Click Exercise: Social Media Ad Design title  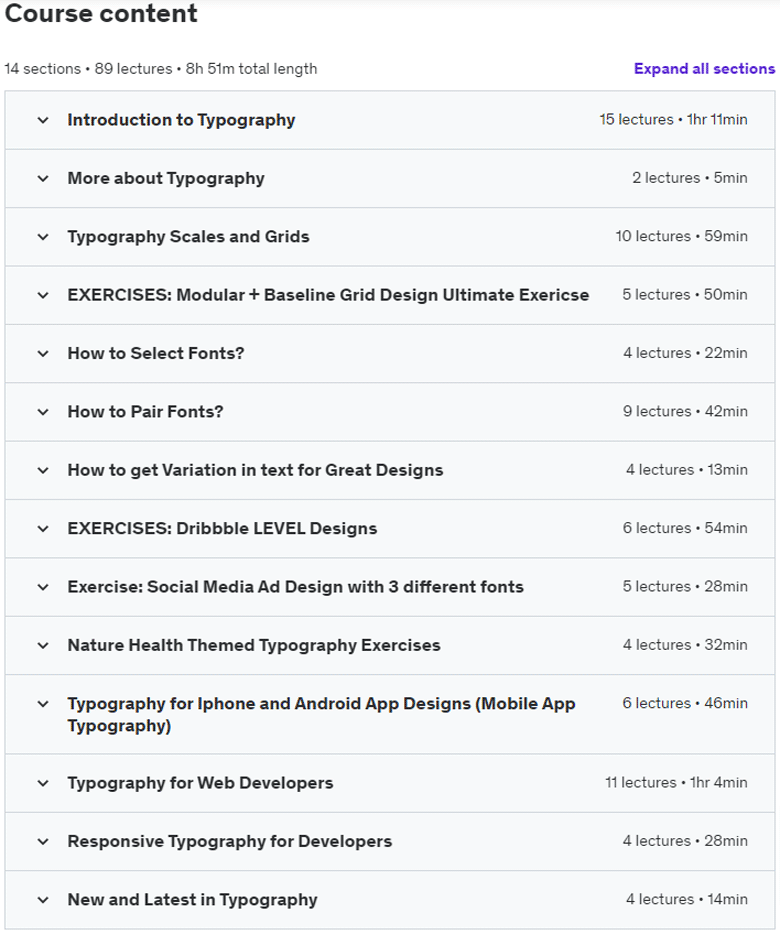click(296, 587)
